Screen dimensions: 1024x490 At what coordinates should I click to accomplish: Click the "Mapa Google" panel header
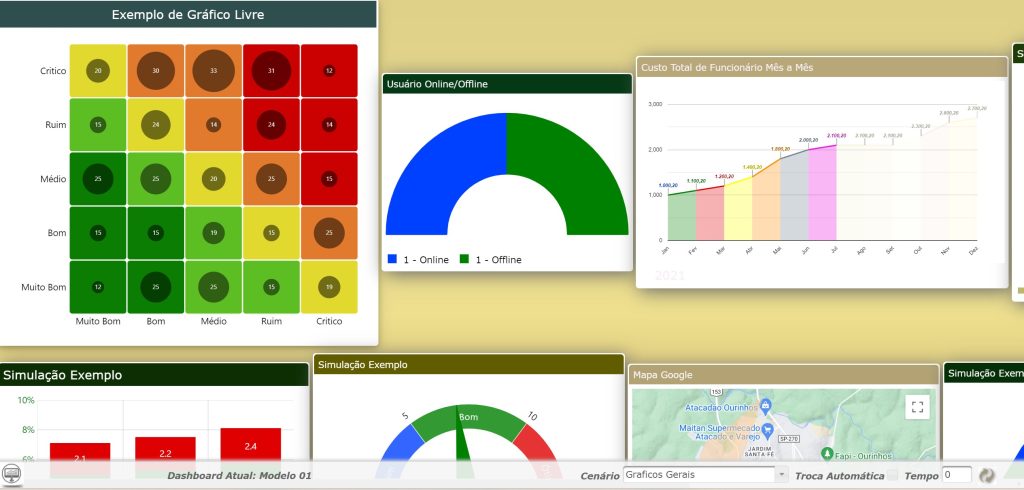[x=784, y=374]
